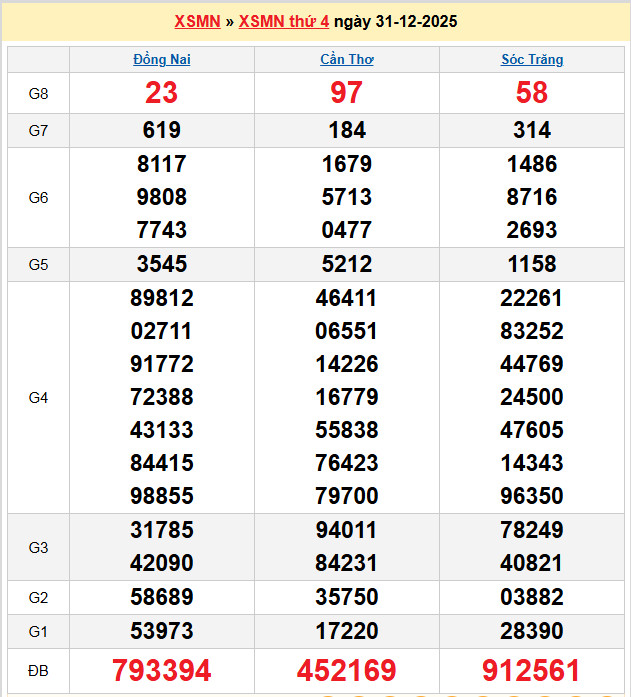Open the Đồng Nai province link
Viewport: 631px width, 697px height.
point(162,60)
